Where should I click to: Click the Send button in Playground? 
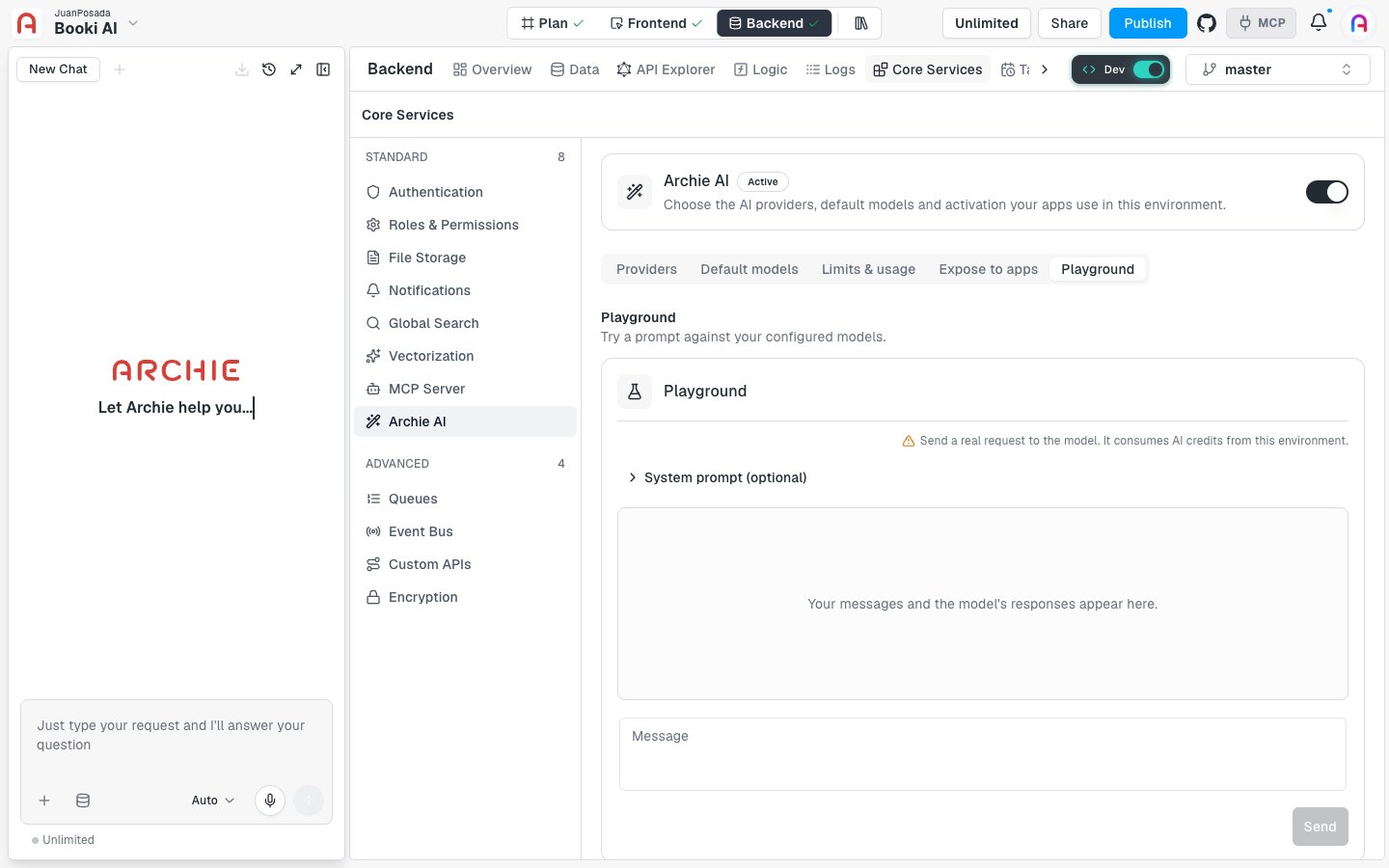pyautogui.click(x=1321, y=827)
